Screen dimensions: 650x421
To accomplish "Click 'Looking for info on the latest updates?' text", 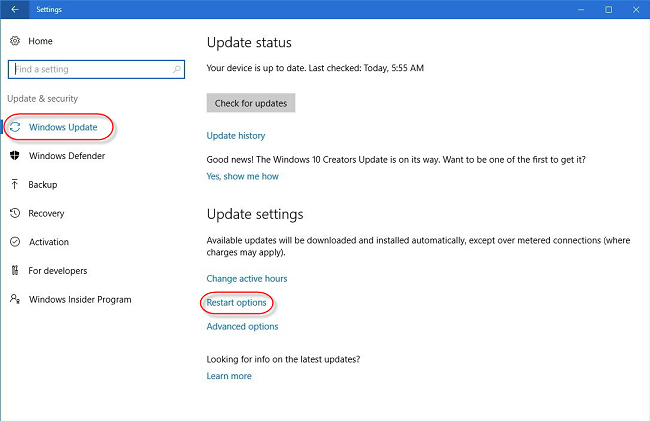I will (x=283, y=359).
